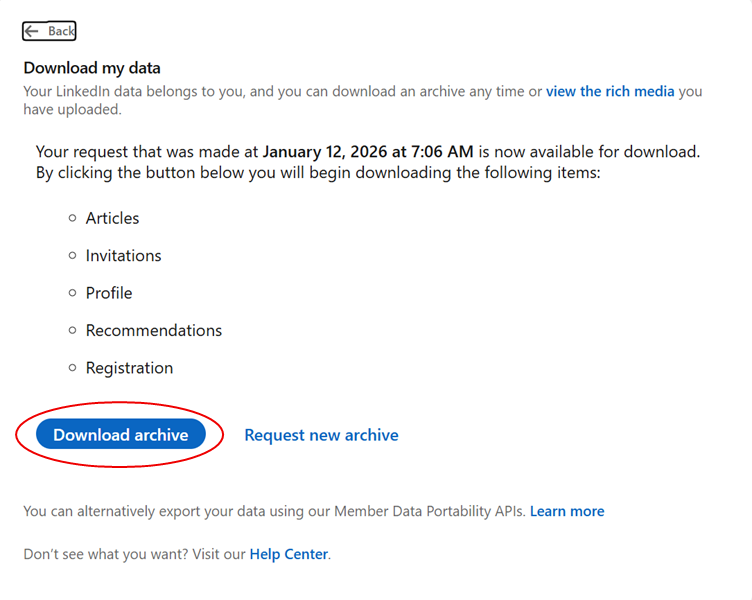
Task: Select the Profile list item text
Action: (x=109, y=293)
